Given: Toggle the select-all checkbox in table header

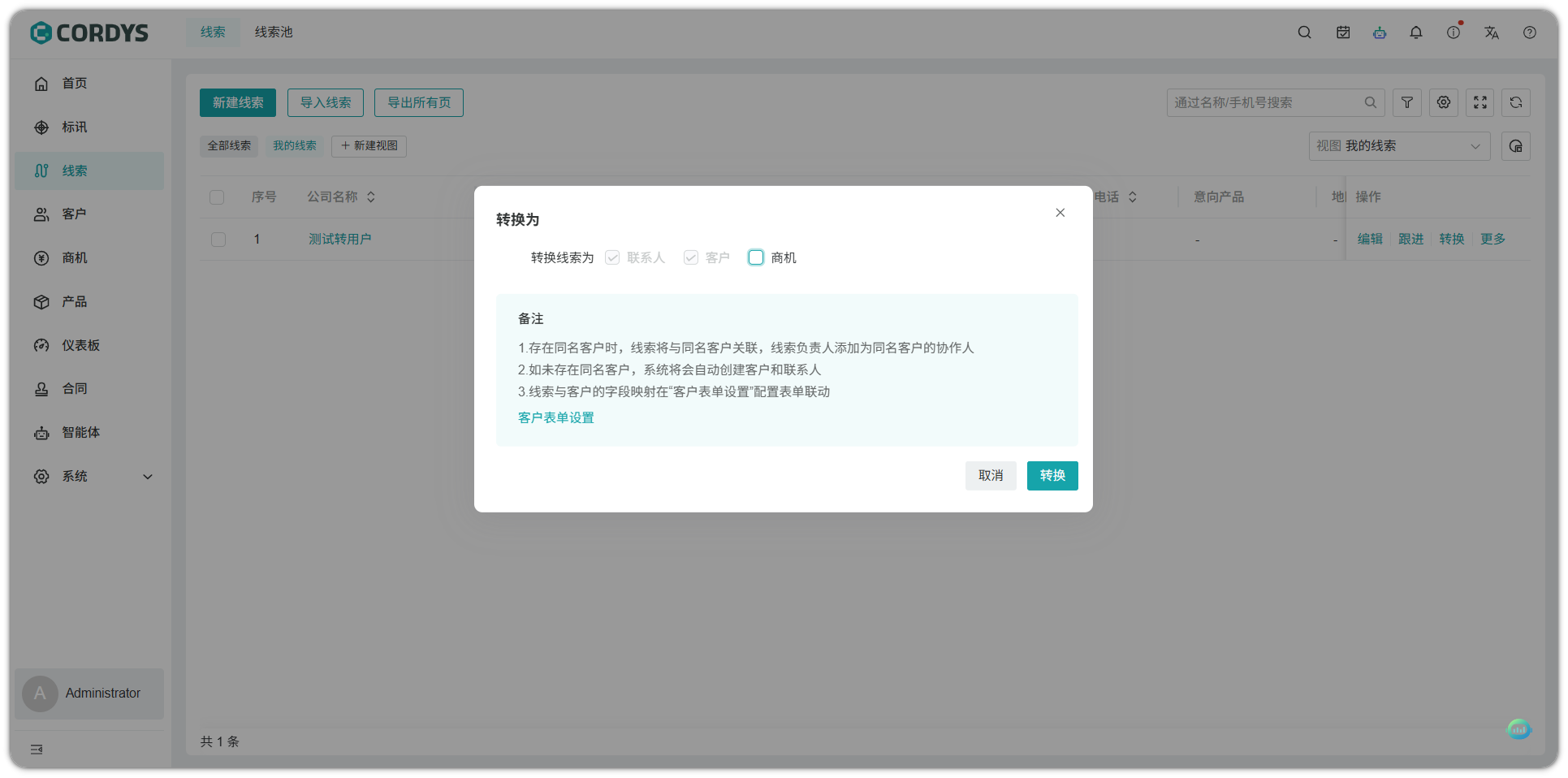Looking at the screenshot, I should [217, 197].
